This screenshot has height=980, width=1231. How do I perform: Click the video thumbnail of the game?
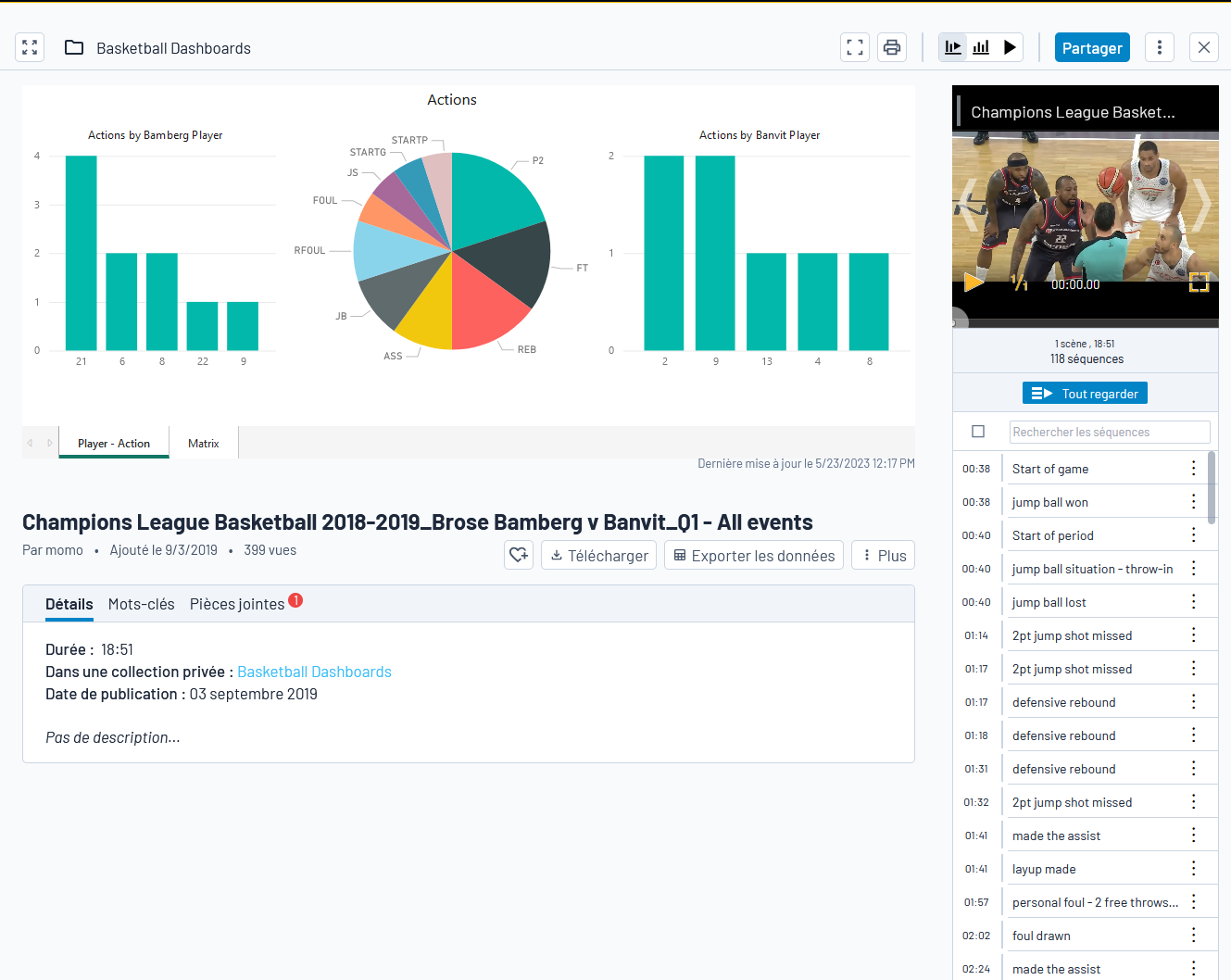1085,208
